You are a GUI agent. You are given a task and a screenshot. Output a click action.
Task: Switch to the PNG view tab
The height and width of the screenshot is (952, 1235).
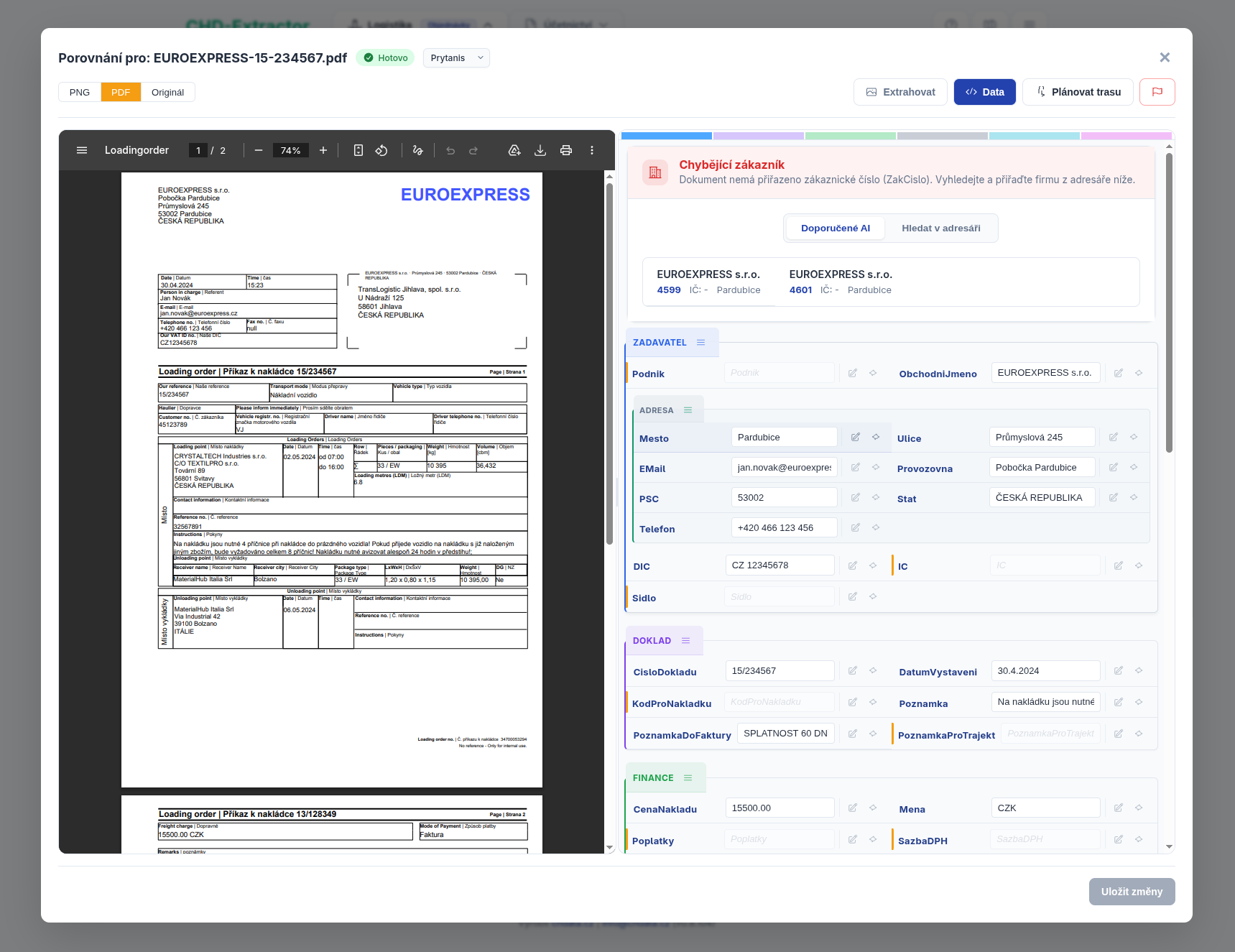80,92
